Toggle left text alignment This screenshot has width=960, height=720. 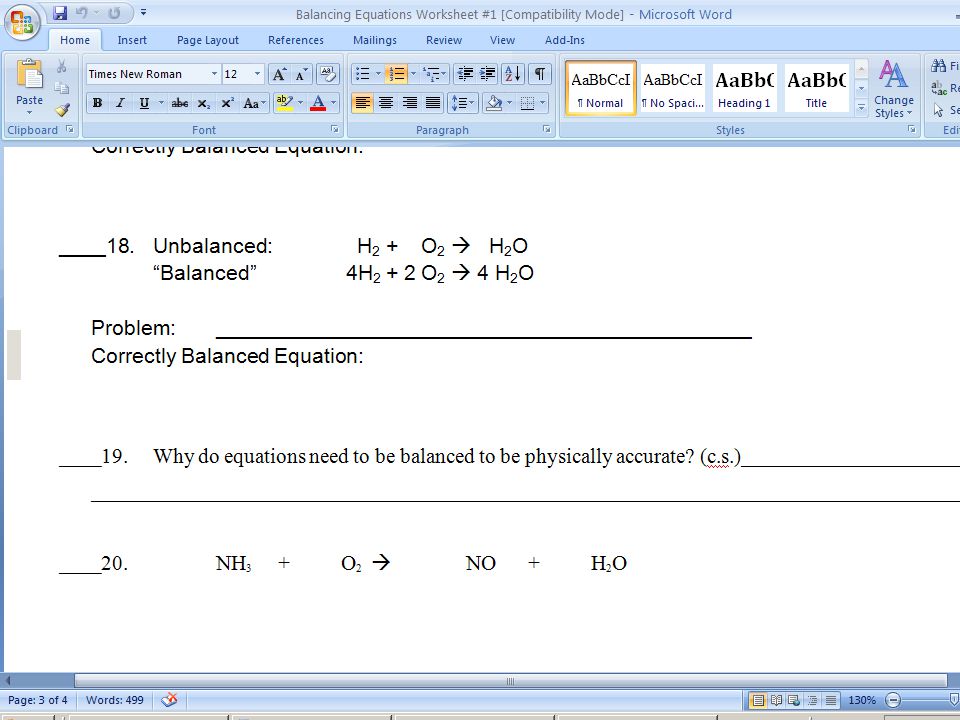point(362,103)
